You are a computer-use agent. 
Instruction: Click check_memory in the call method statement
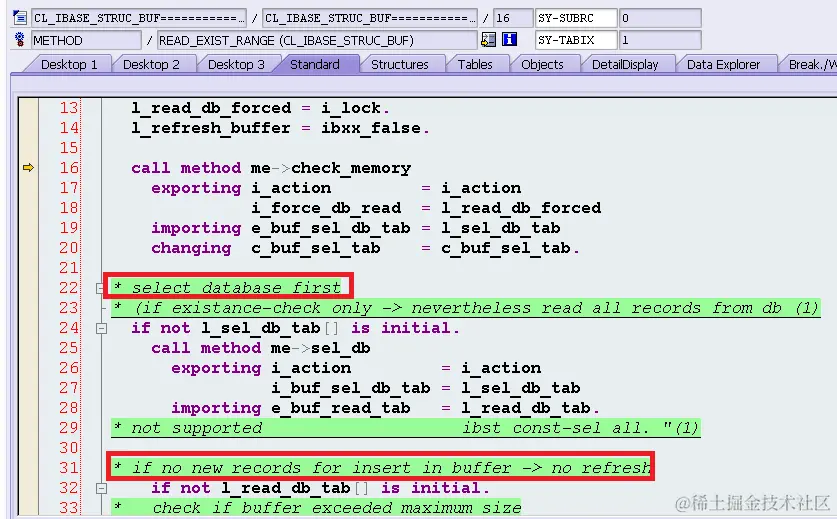pyautogui.click(x=351, y=168)
